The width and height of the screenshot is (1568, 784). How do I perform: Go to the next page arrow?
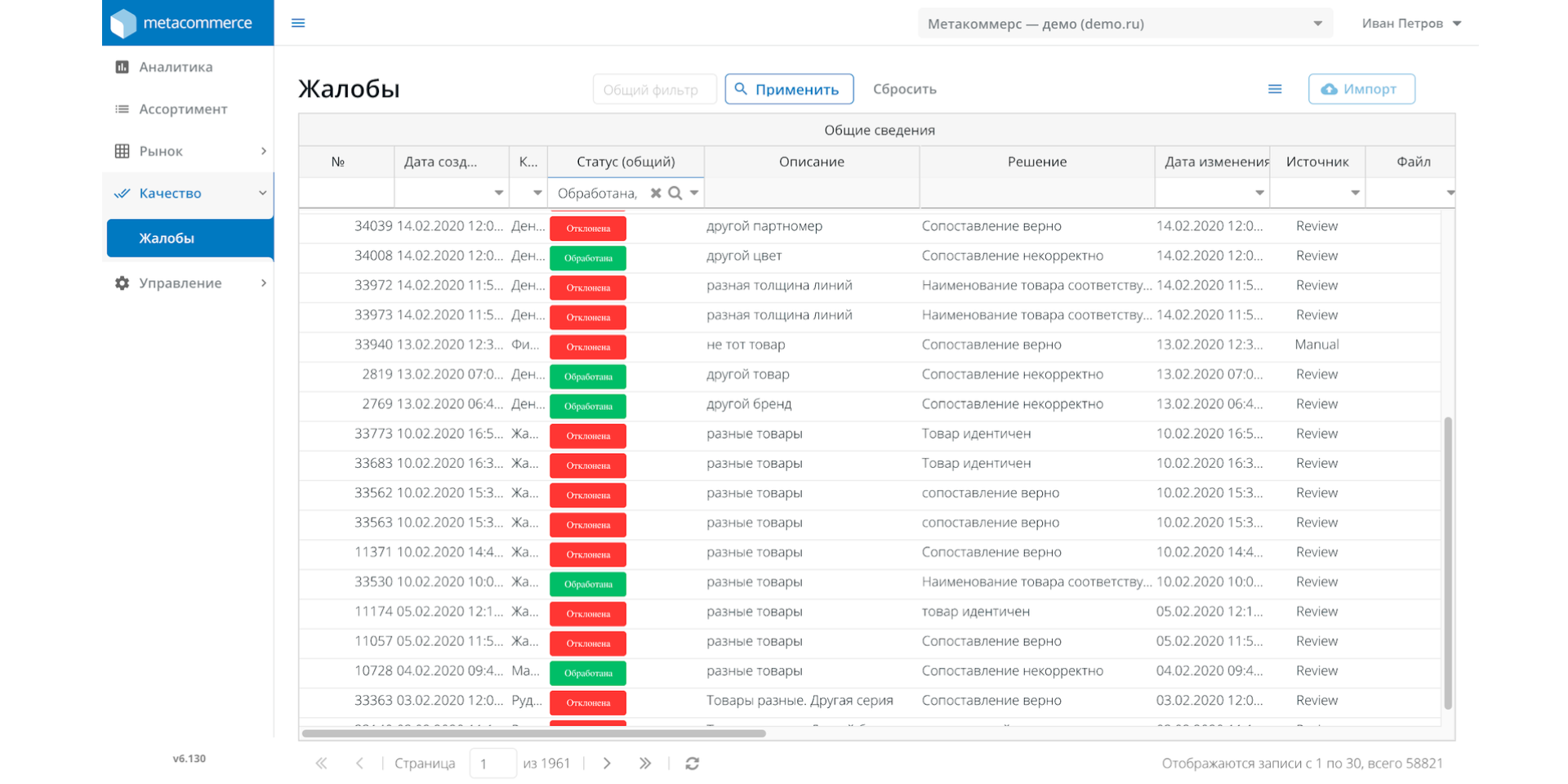click(x=607, y=764)
